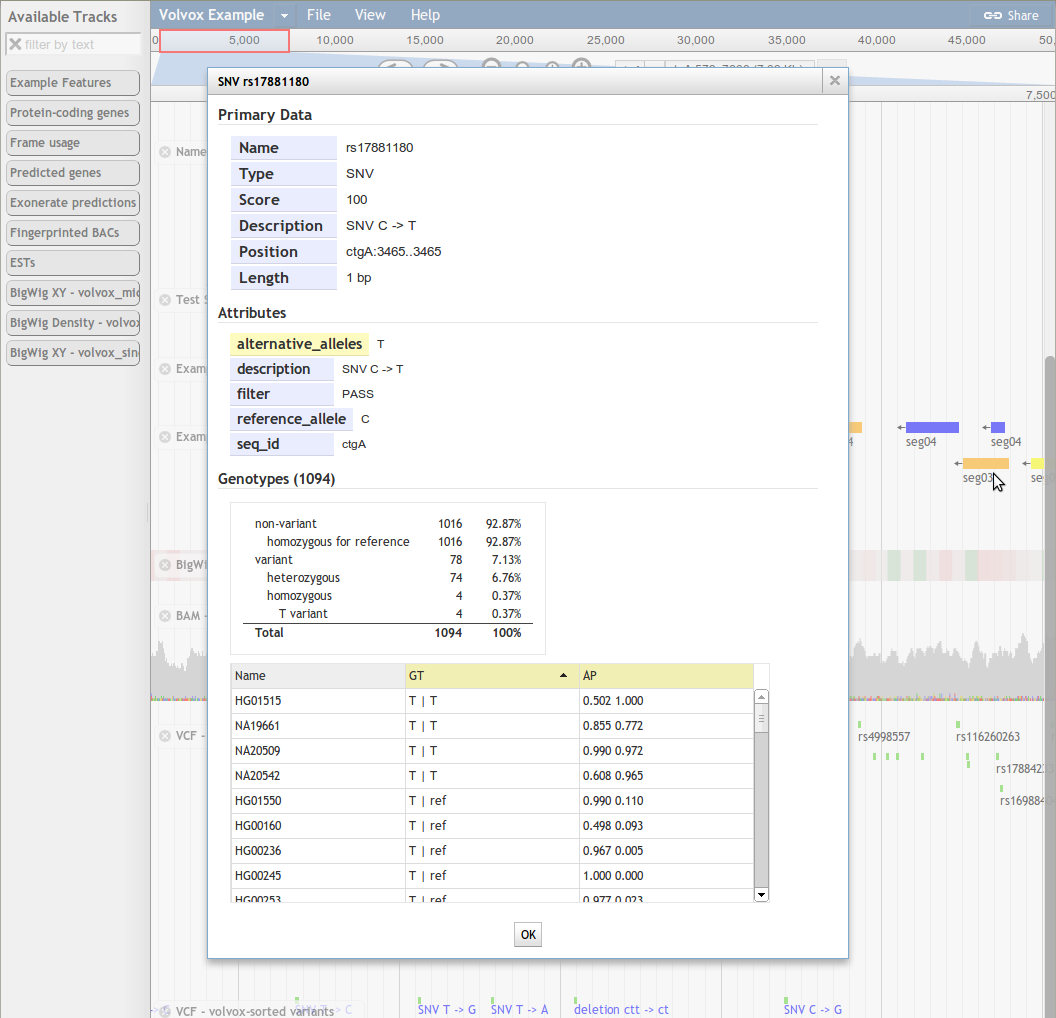This screenshot has width=1056, height=1018.
Task: Select the BigWig Density track
Action: point(73,323)
